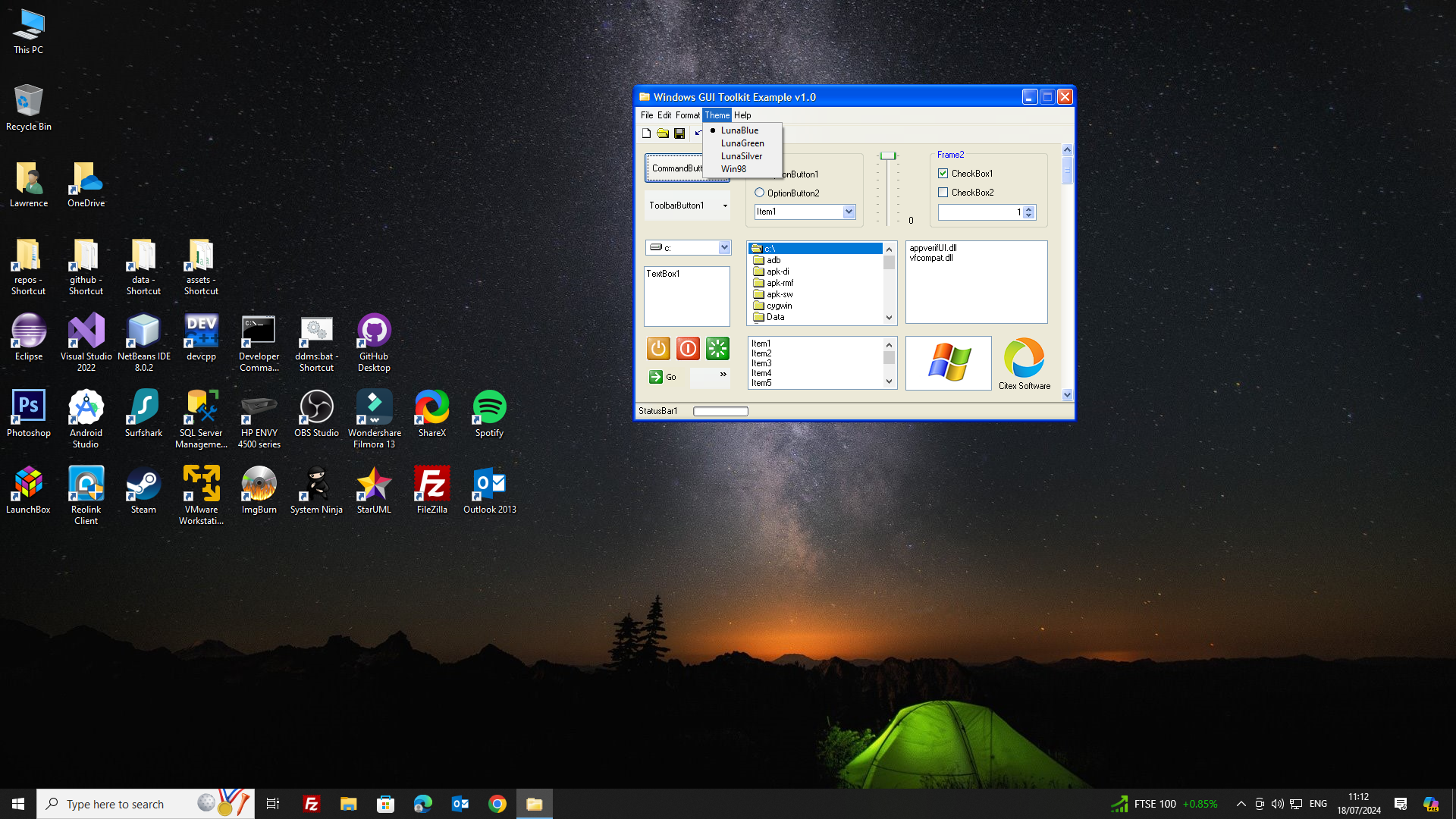Viewport: 1456px width, 819px height.
Task: Click the vertical slider thumb
Action: pyautogui.click(x=887, y=156)
